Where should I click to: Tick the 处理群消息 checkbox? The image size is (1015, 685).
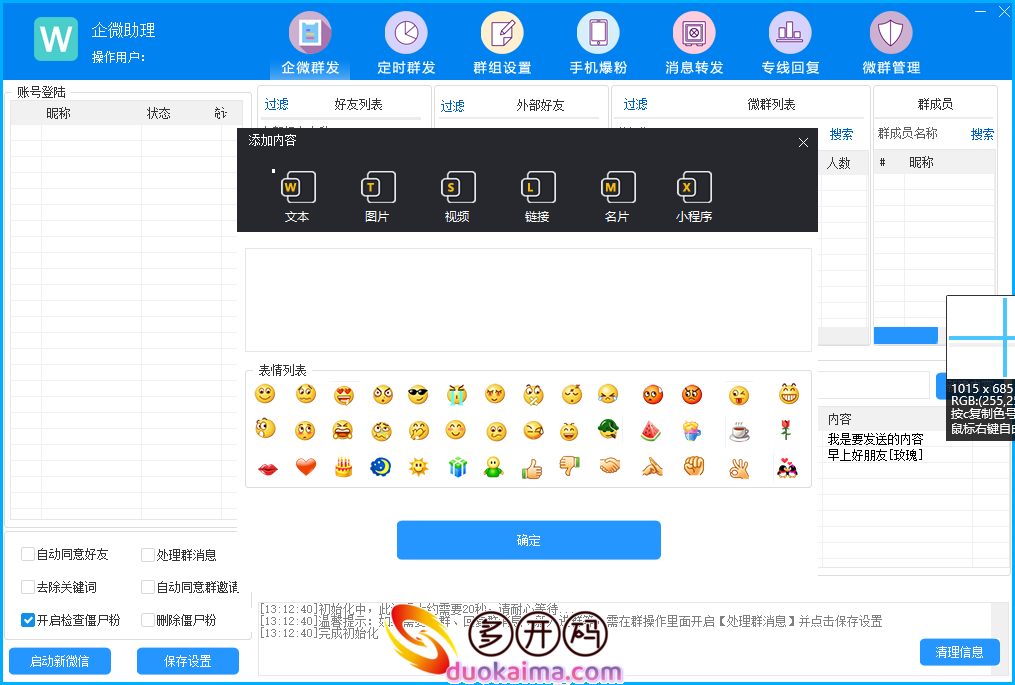click(x=148, y=555)
